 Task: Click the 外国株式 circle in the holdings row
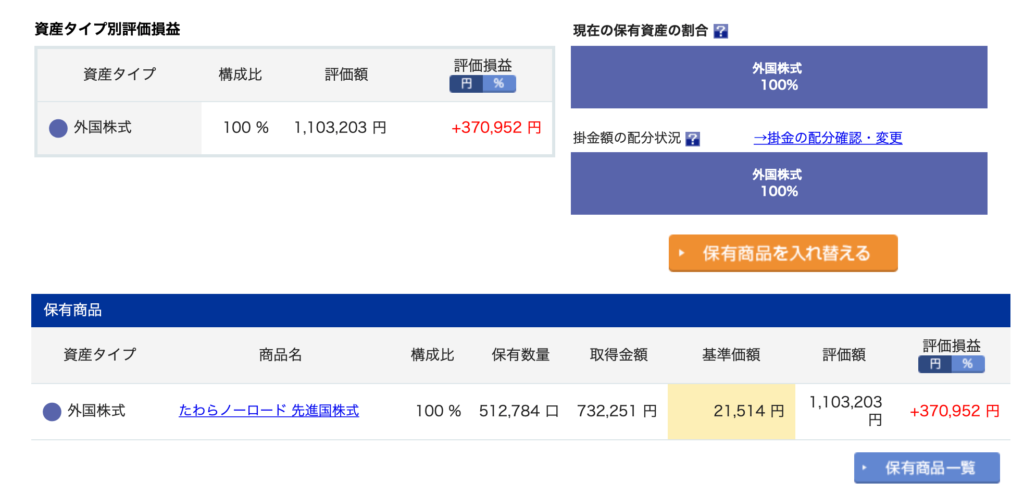(x=52, y=412)
